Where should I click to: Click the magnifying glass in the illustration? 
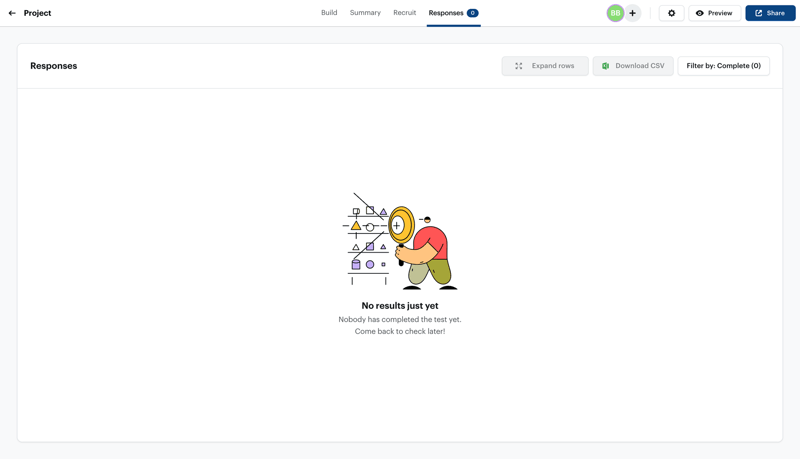click(x=399, y=225)
